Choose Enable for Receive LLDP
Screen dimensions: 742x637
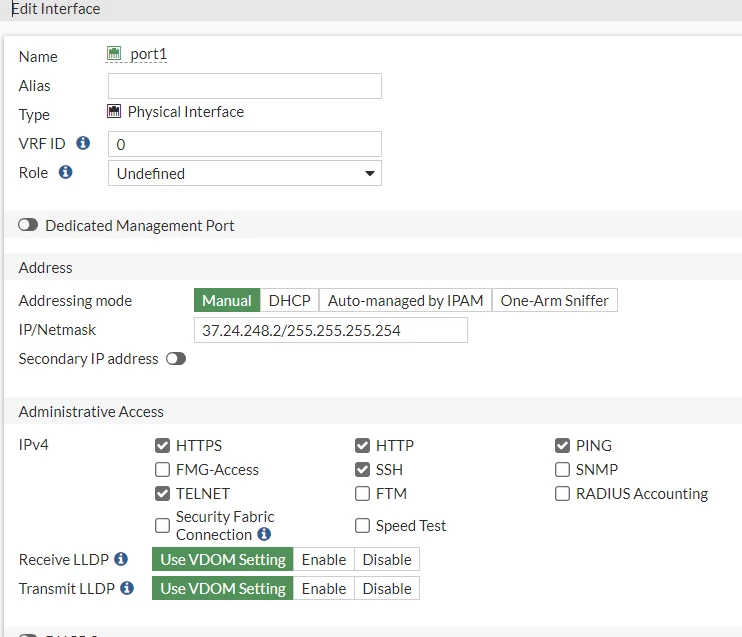[324, 559]
